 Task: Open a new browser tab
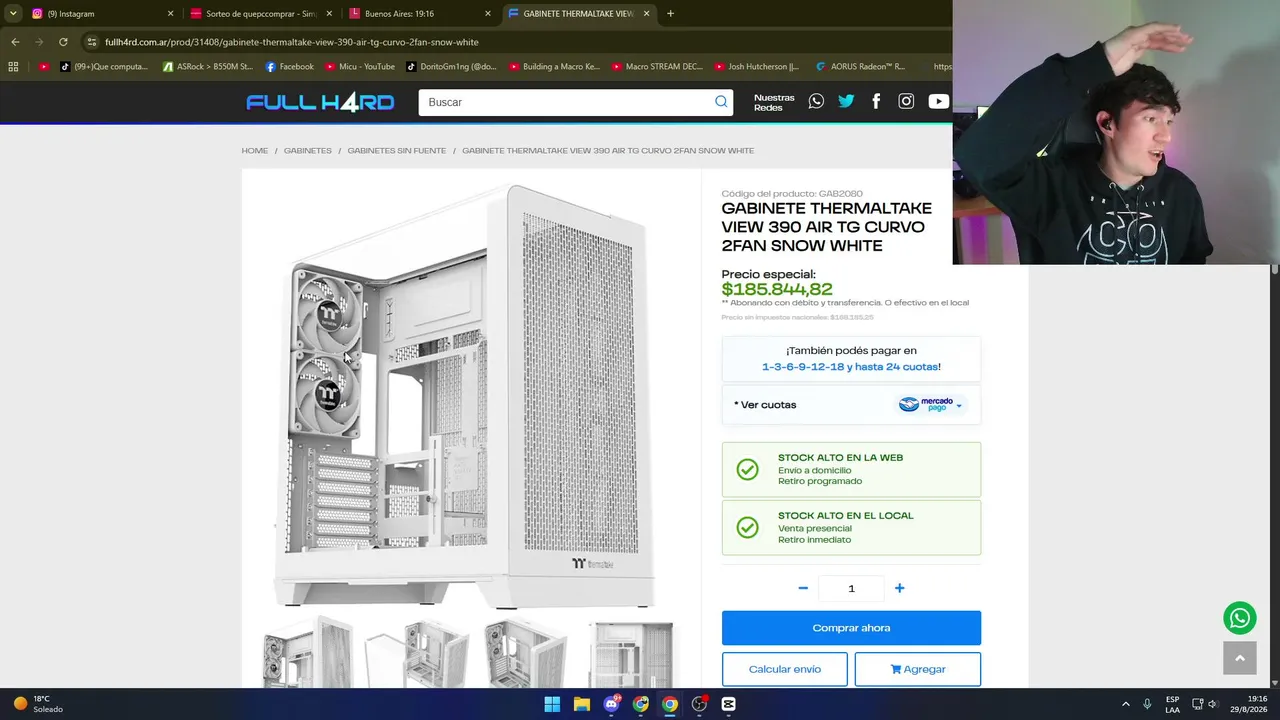click(x=670, y=14)
